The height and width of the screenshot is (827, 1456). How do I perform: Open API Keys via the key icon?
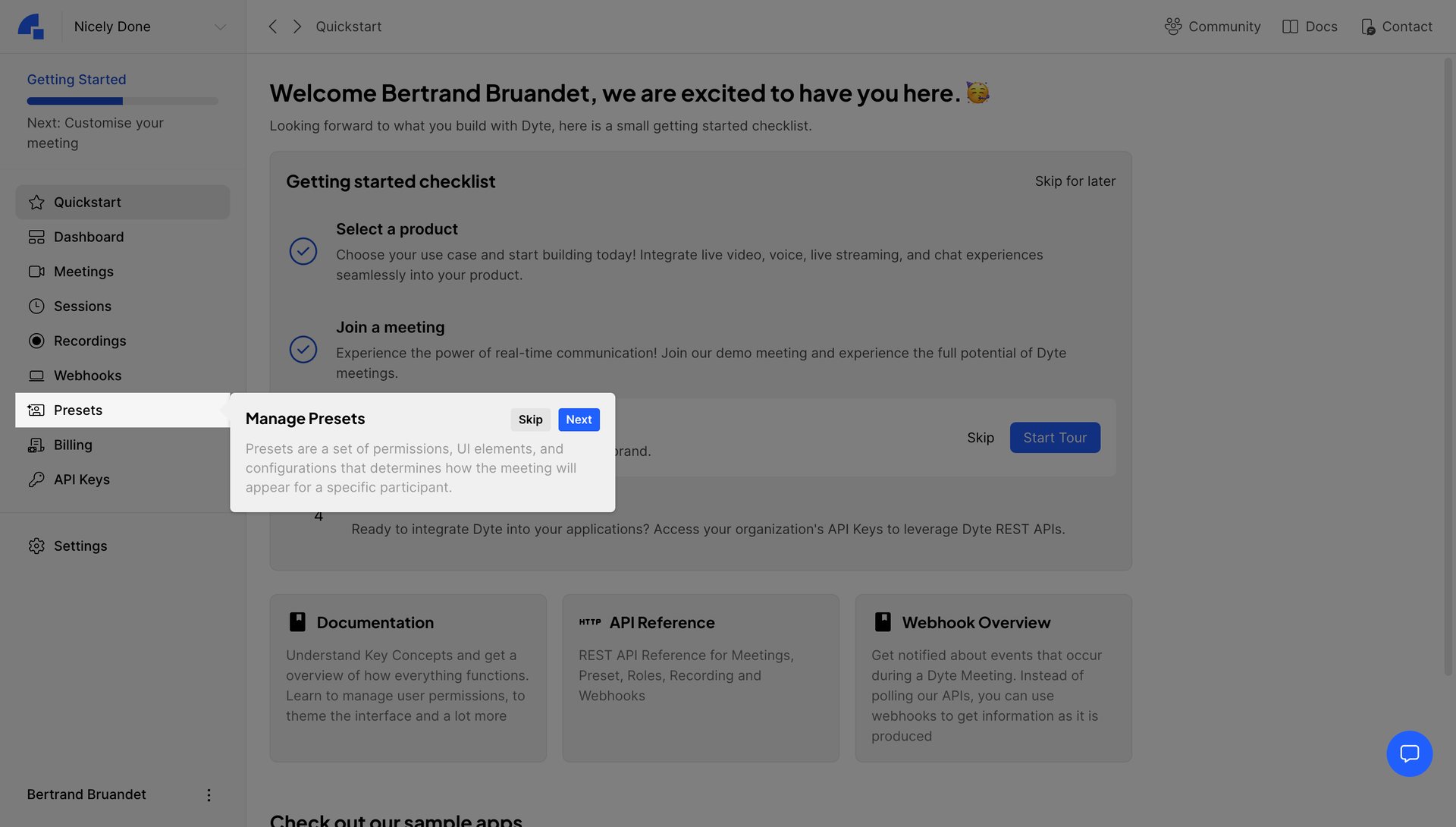(x=82, y=479)
